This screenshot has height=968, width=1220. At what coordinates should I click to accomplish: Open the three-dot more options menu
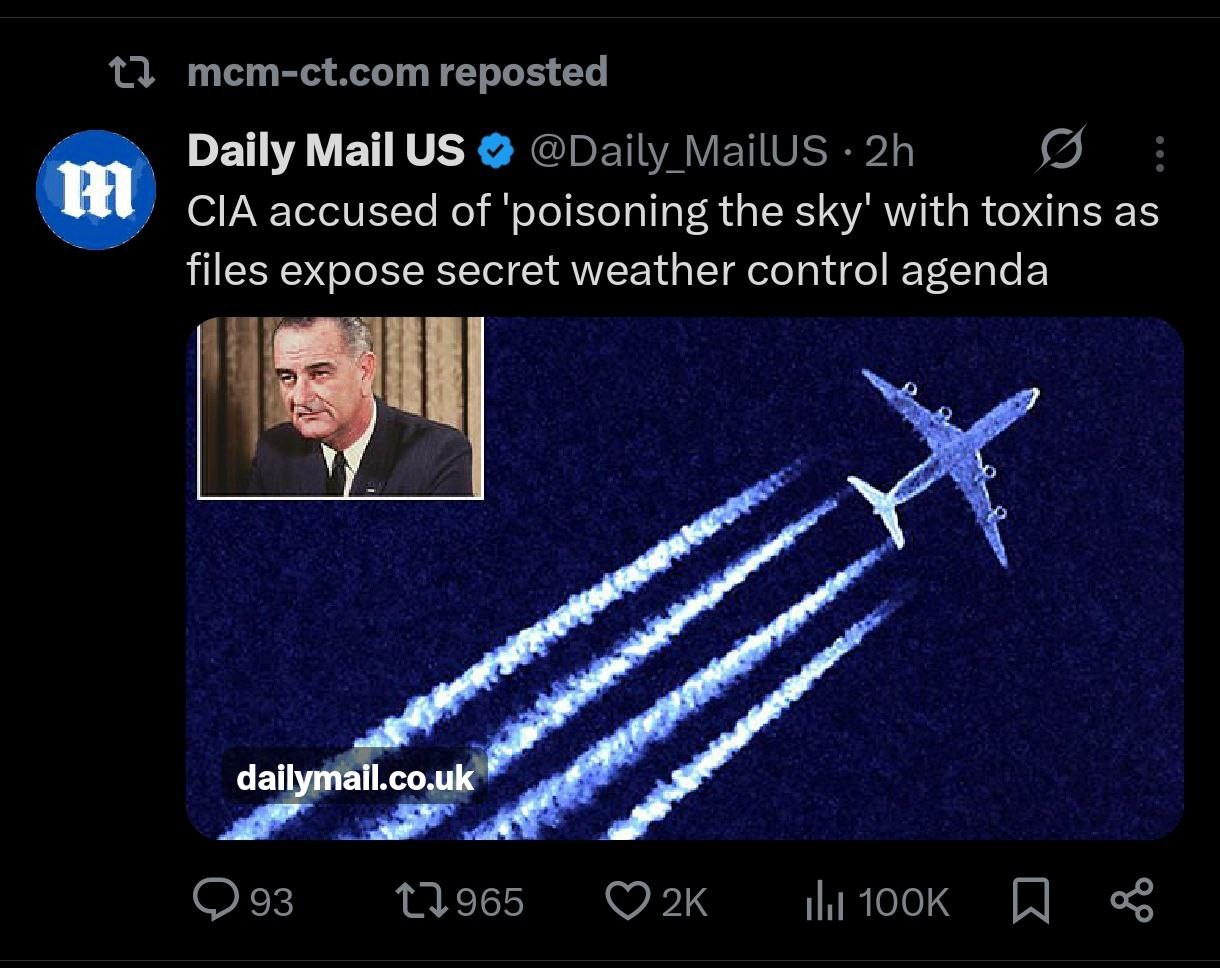(x=1159, y=153)
